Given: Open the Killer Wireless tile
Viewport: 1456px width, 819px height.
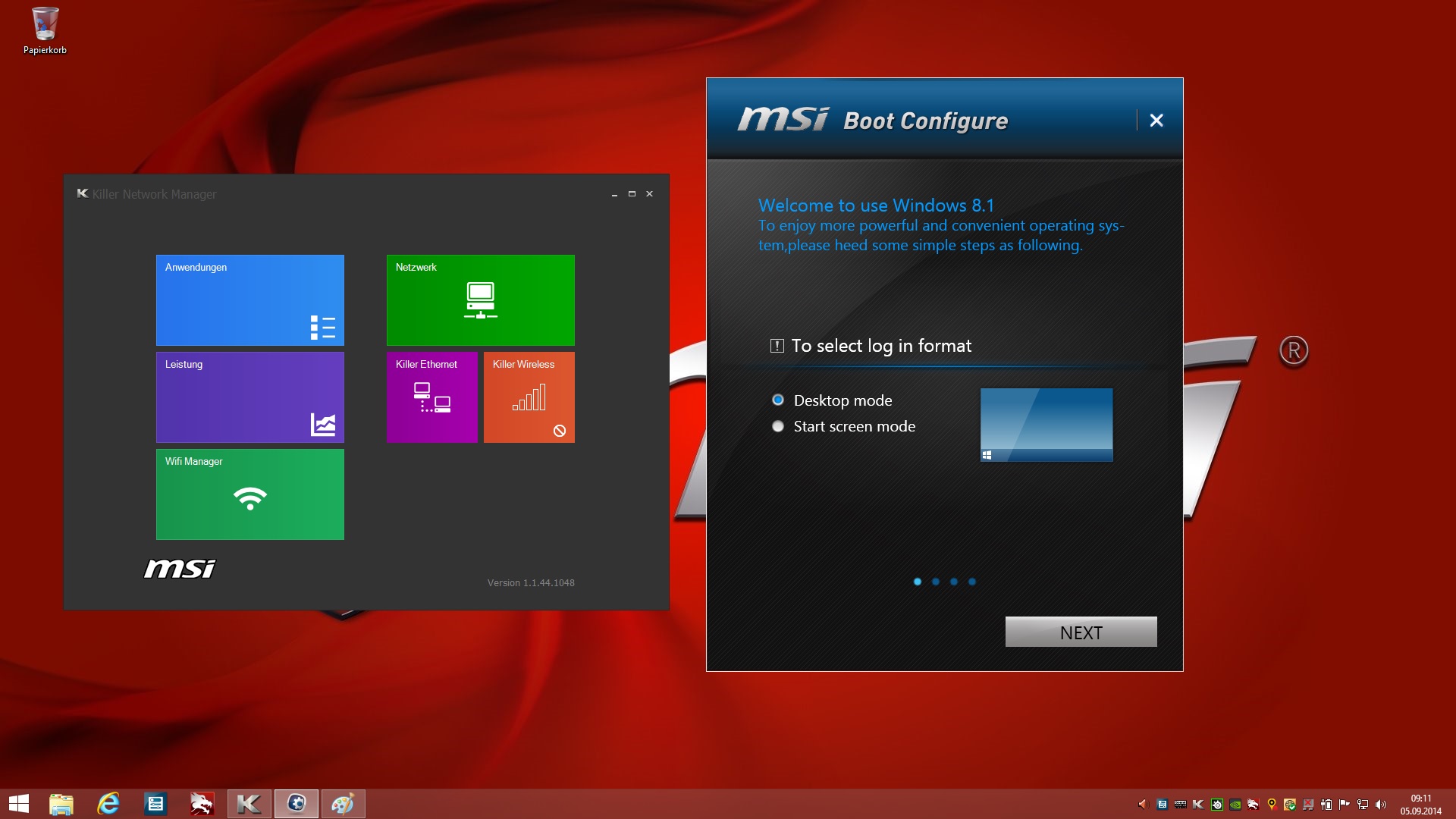Looking at the screenshot, I should coord(529,397).
